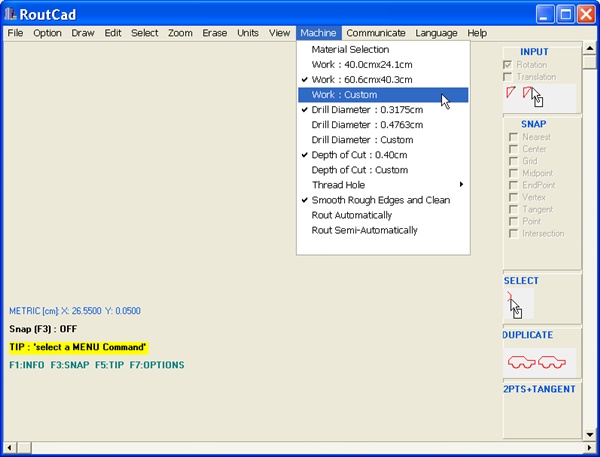Choose Material Selection from Machine menu
The image size is (600, 457).
click(383, 49)
